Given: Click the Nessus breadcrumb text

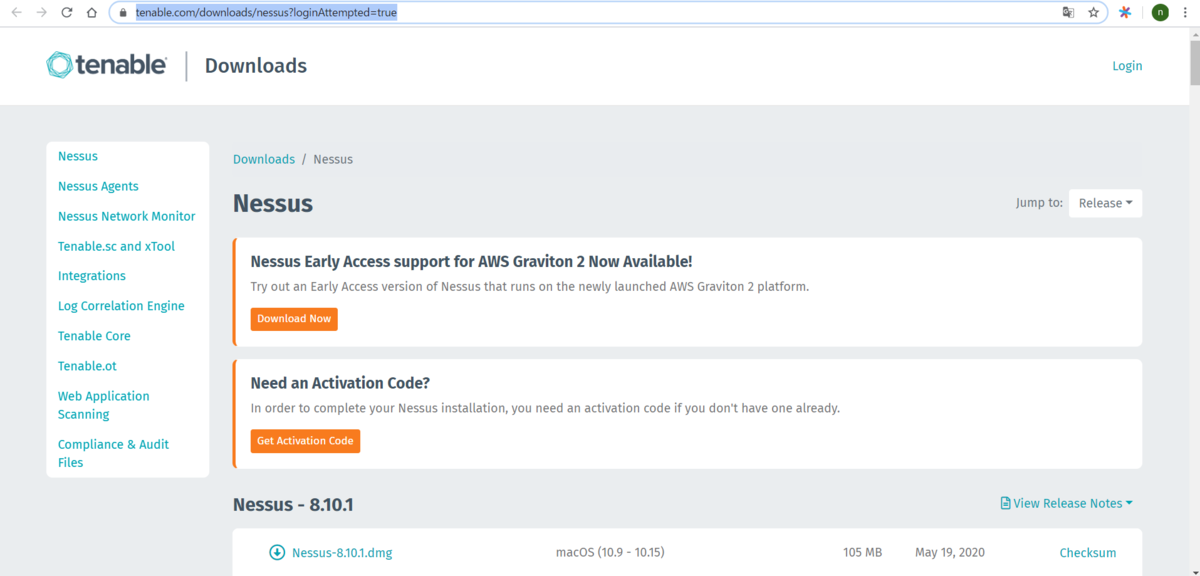Looking at the screenshot, I should pos(333,159).
